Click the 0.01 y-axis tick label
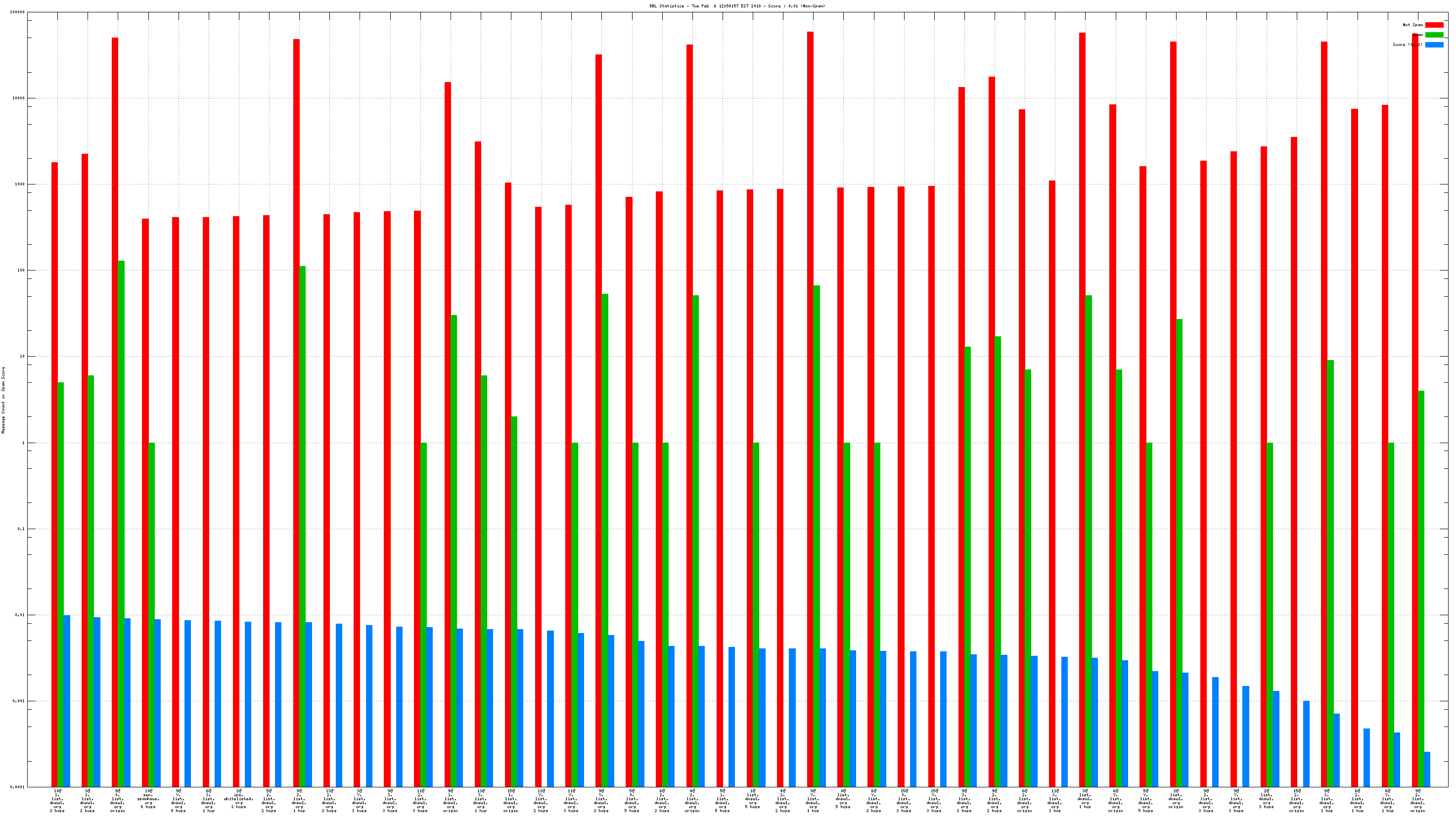 (20, 615)
